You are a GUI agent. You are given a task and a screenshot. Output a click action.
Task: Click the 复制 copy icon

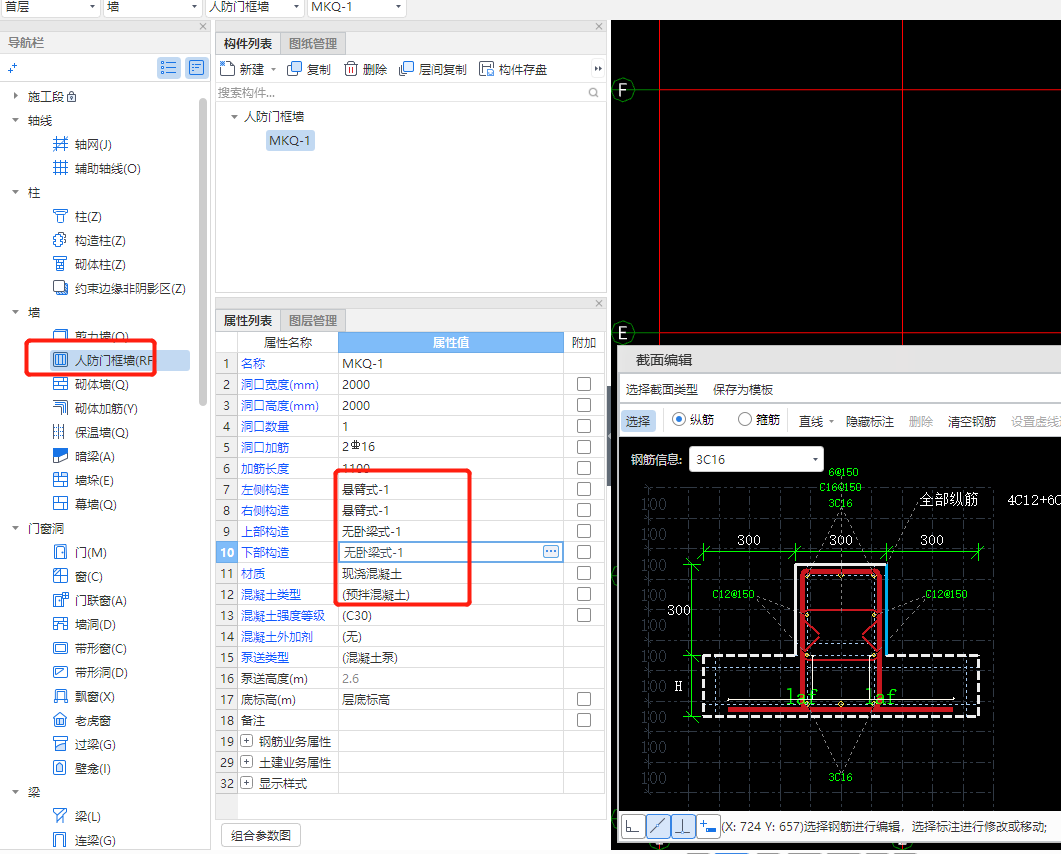tap(294, 69)
